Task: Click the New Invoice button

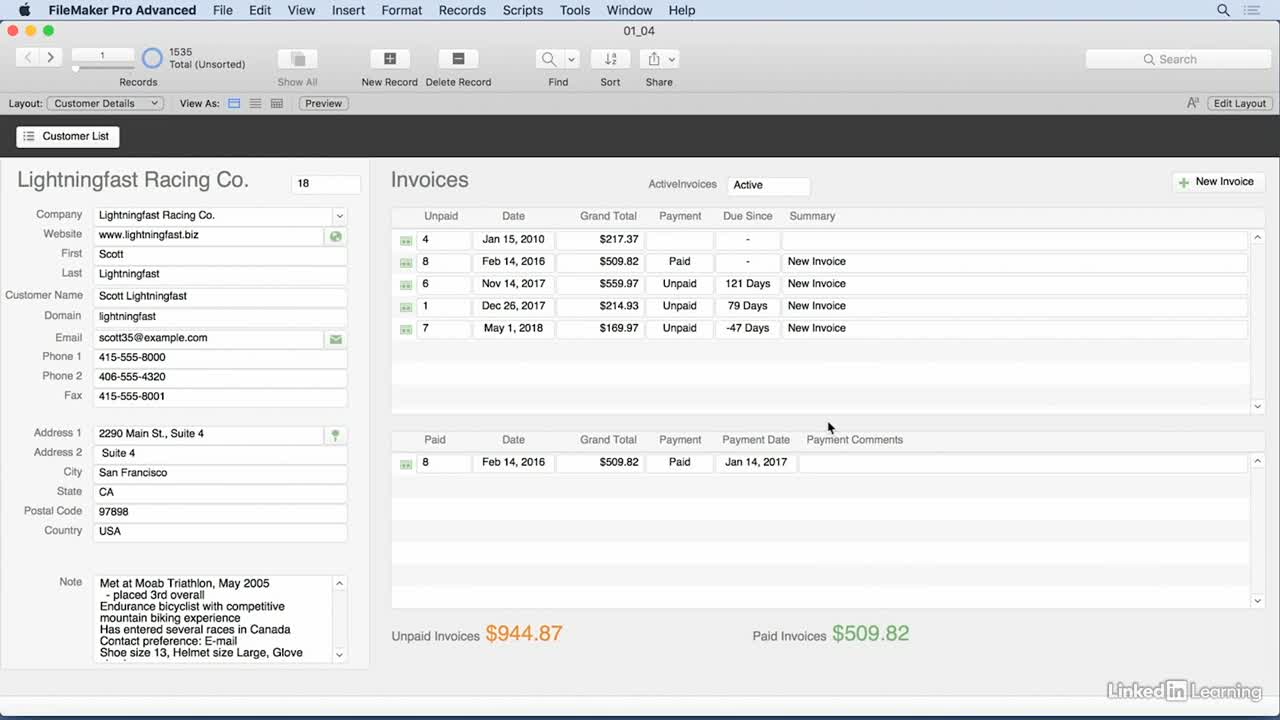Action: tap(1217, 182)
